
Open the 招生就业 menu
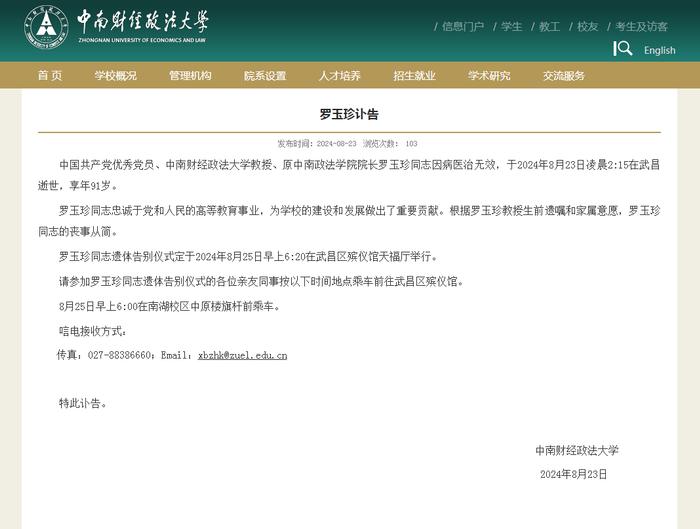[414, 75]
